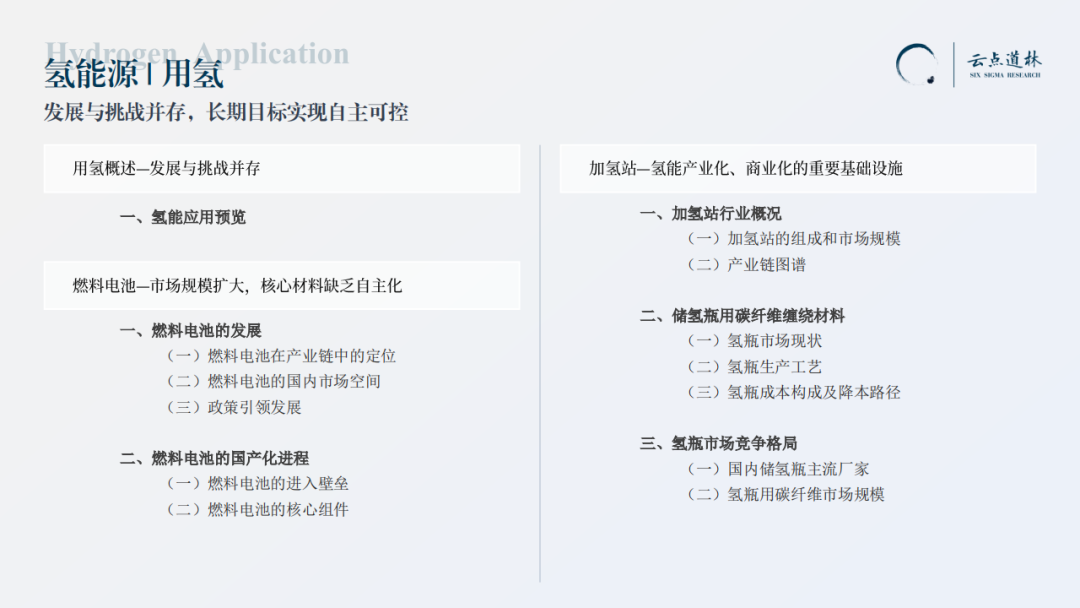This screenshot has width=1080, height=608.
Task: Click the item 一、氢能应用预览
Action: (183, 218)
